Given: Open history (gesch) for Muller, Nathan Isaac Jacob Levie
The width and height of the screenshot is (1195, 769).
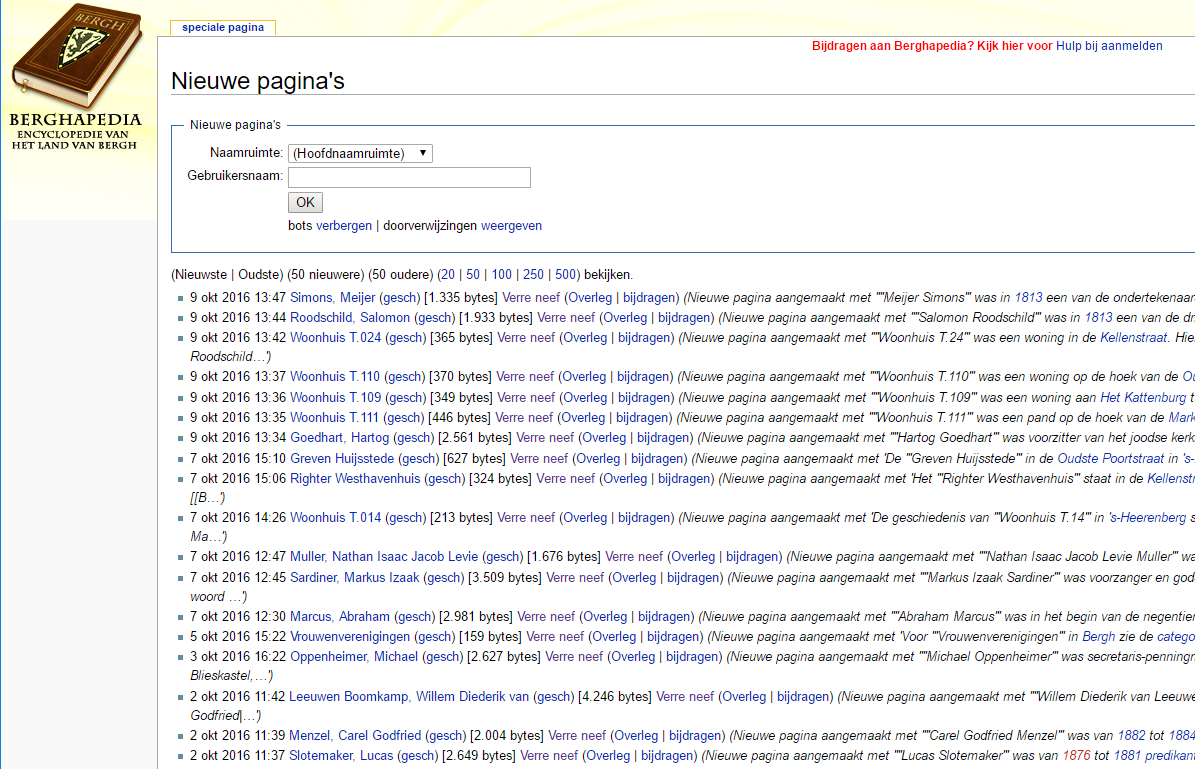Looking at the screenshot, I should tap(503, 556).
